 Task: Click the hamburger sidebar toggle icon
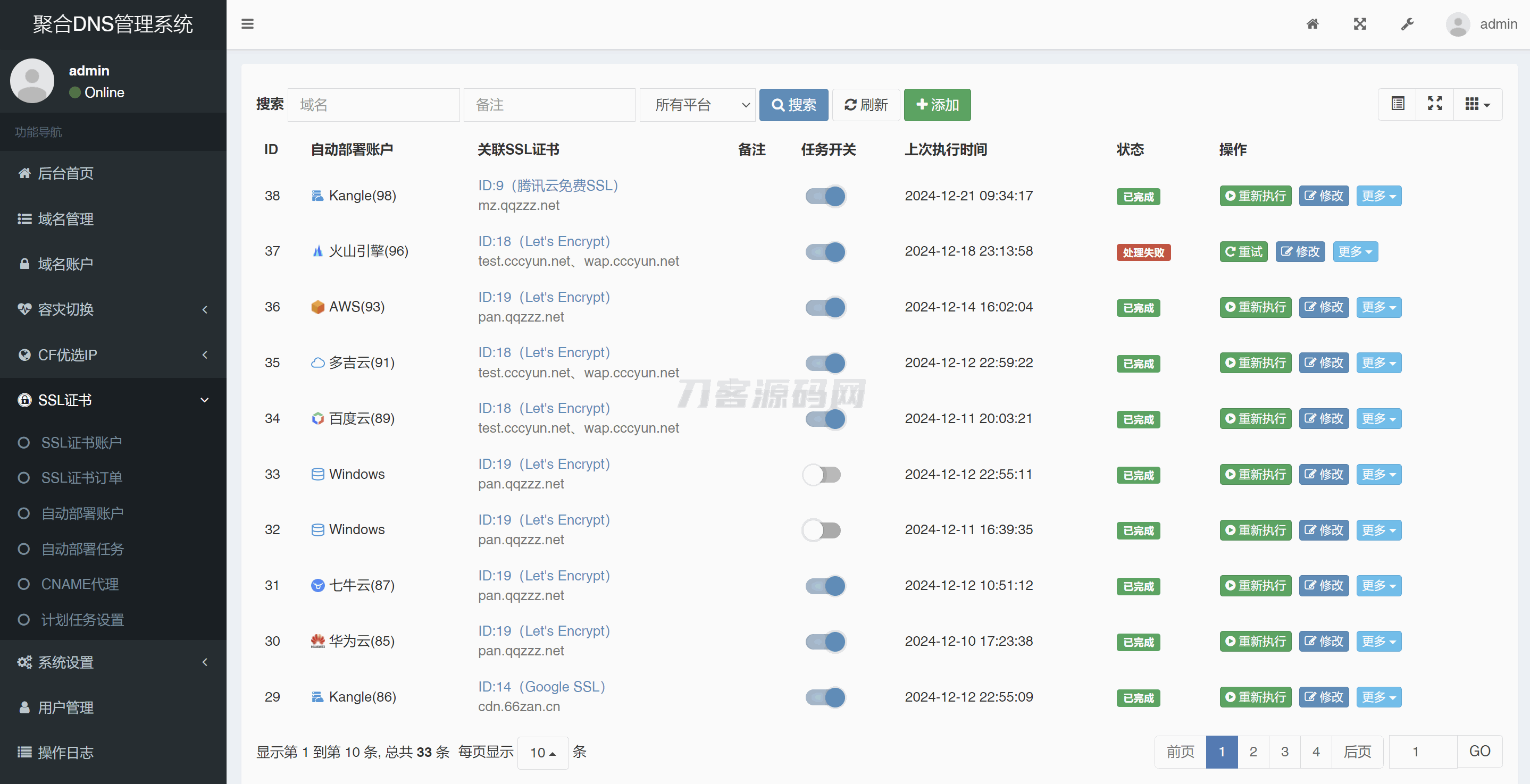tap(247, 24)
